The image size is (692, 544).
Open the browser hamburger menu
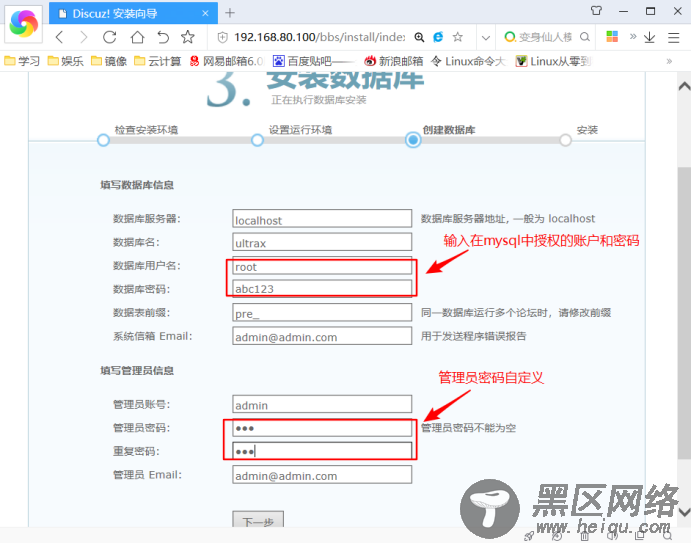673,38
